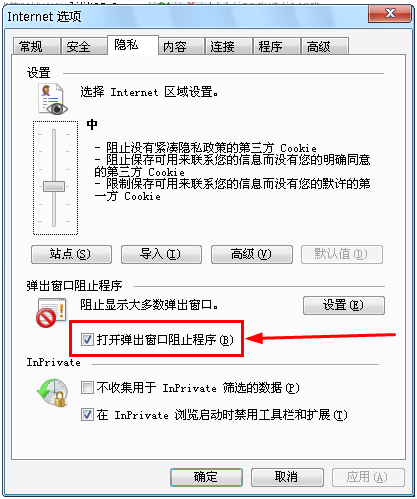Open cookie 高级(V) settings button
The image size is (417, 499).
click(x=252, y=254)
